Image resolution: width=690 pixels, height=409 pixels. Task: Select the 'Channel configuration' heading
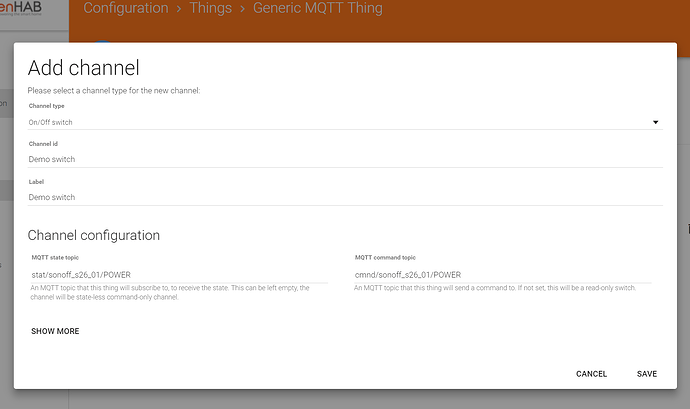(x=94, y=235)
